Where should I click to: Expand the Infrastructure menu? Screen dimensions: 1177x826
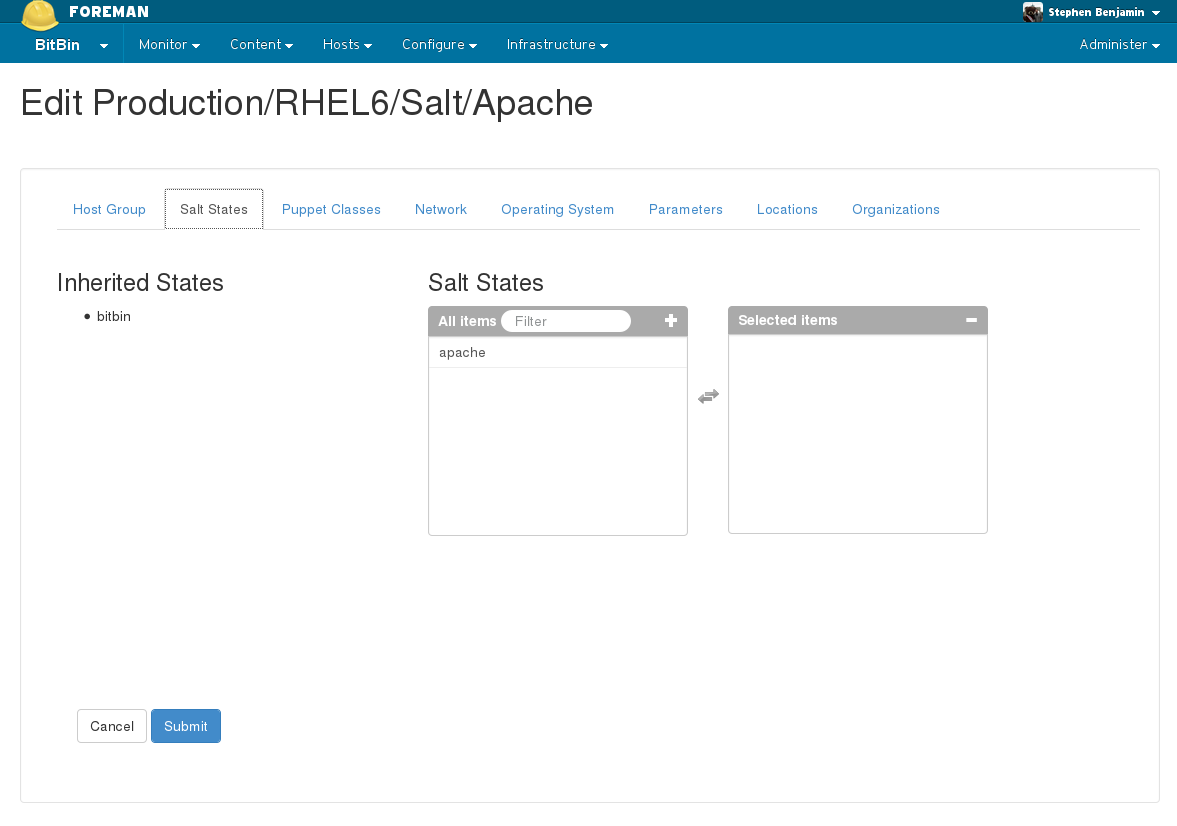557,45
